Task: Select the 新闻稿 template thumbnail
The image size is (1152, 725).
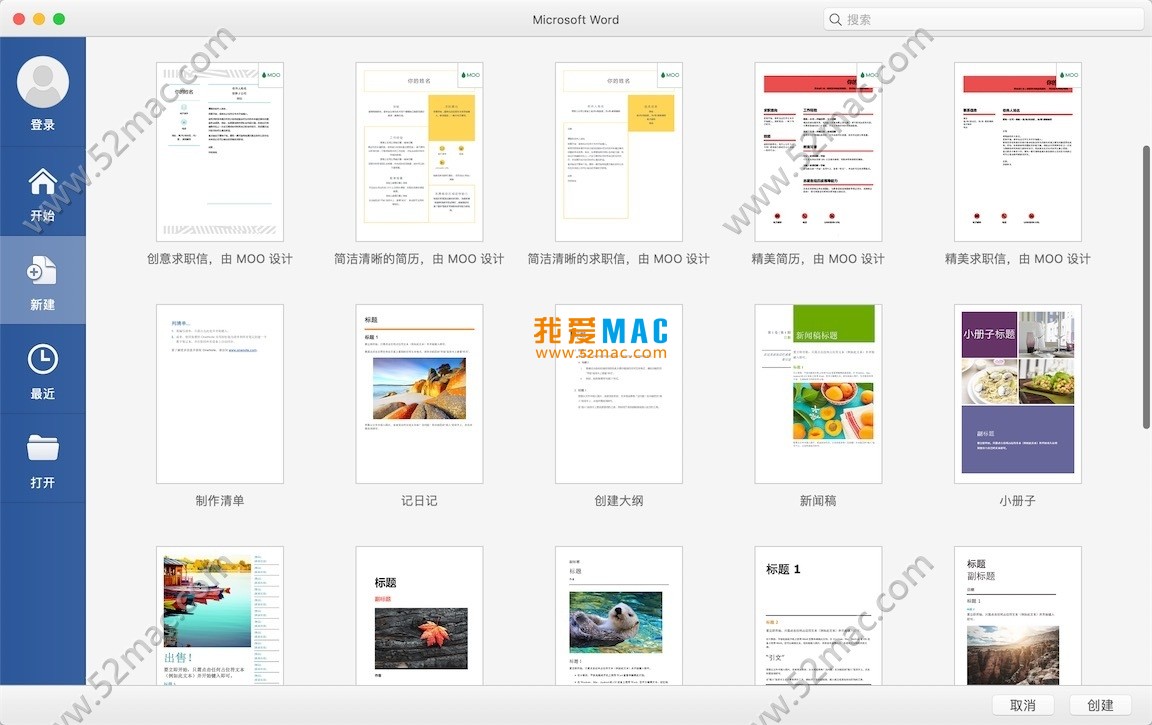Action: (818, 394)
